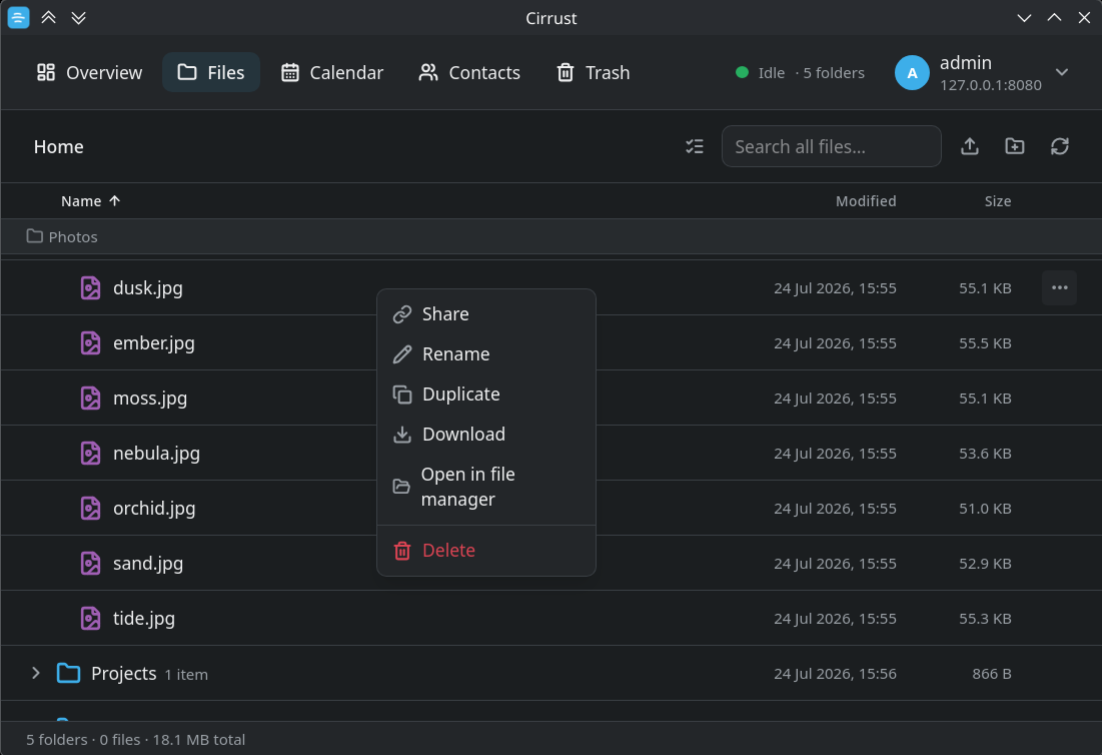Screen dimensions: 1102x755
Task: Click the new folder icon
Action: (x=1015, y=146)
